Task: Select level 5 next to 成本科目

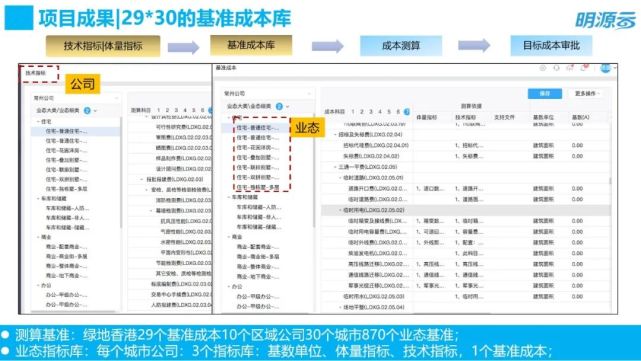Action: (x=389, y=112)
